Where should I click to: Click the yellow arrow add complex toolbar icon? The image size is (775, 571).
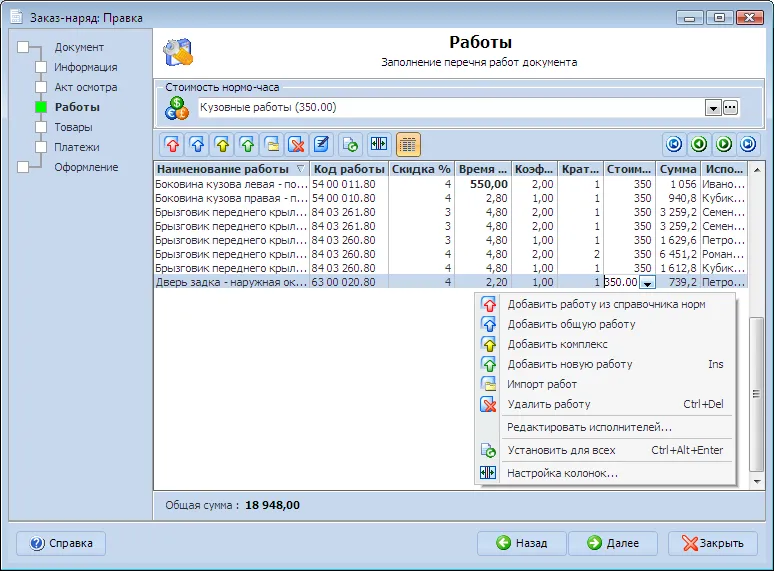click(222, 145)
